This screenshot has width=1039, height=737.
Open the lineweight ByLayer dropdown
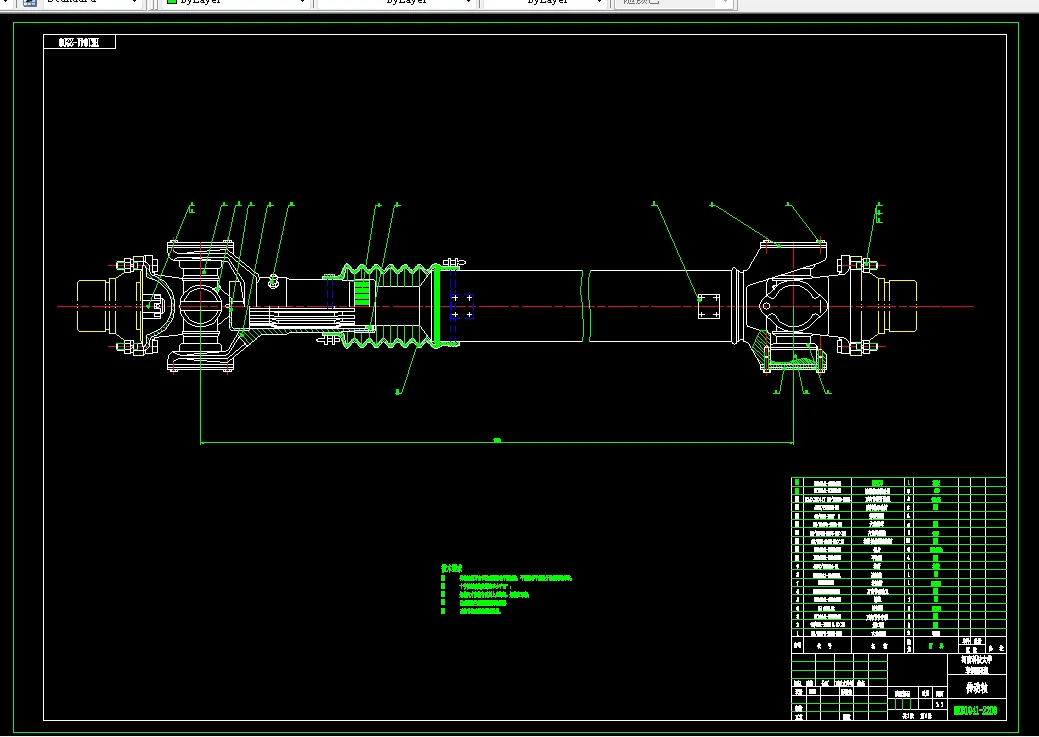[x=545, y=3]
